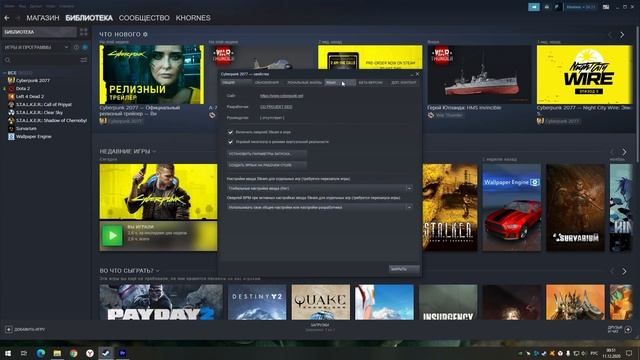Switch to ДОП. КОНТЕНТ tab
640x360 pixels.
pyautogui.click(x=404, y=82)
